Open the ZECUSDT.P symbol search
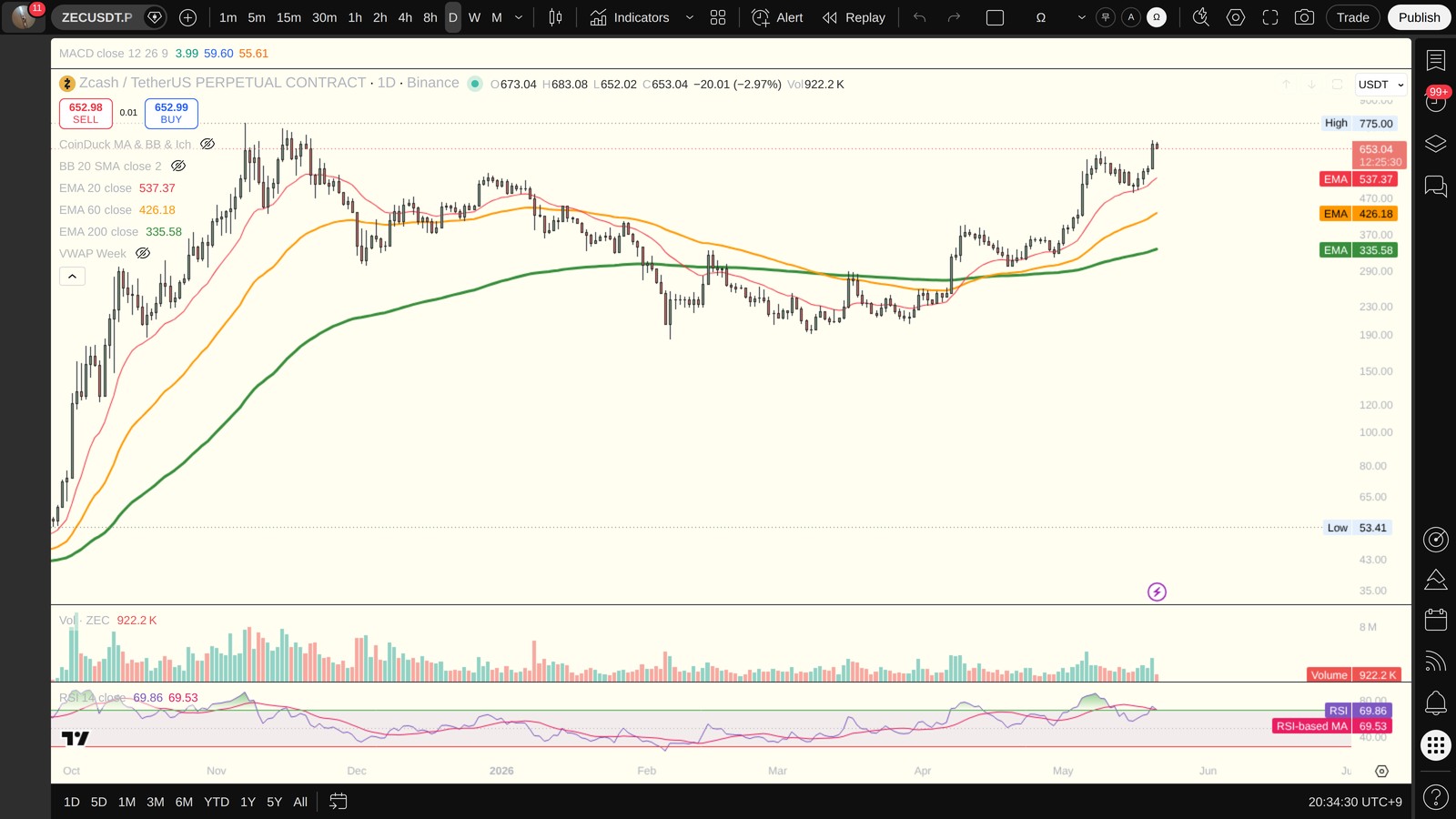 97,17
